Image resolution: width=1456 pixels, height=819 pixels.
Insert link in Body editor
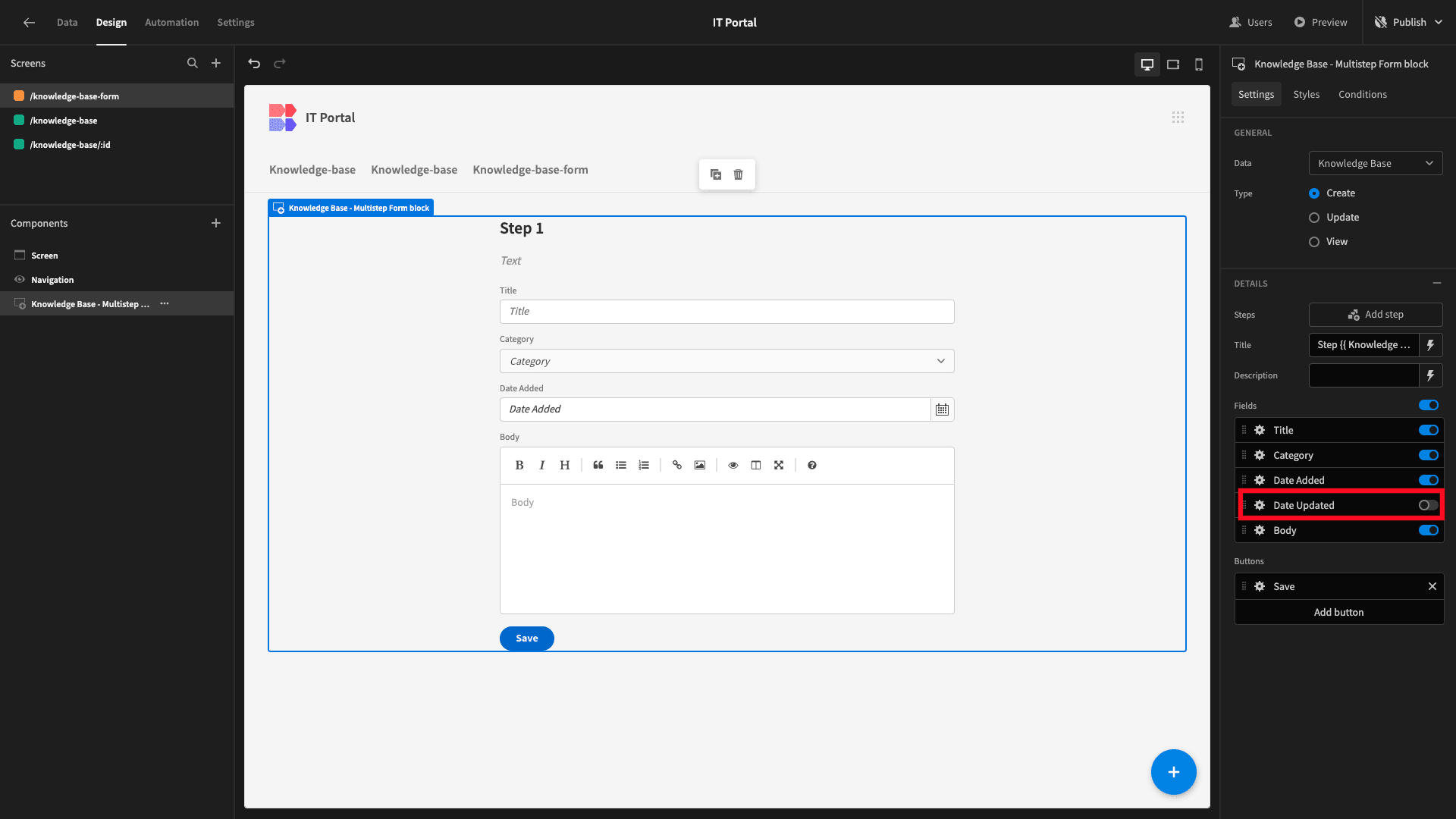click(x=677, y=466)
